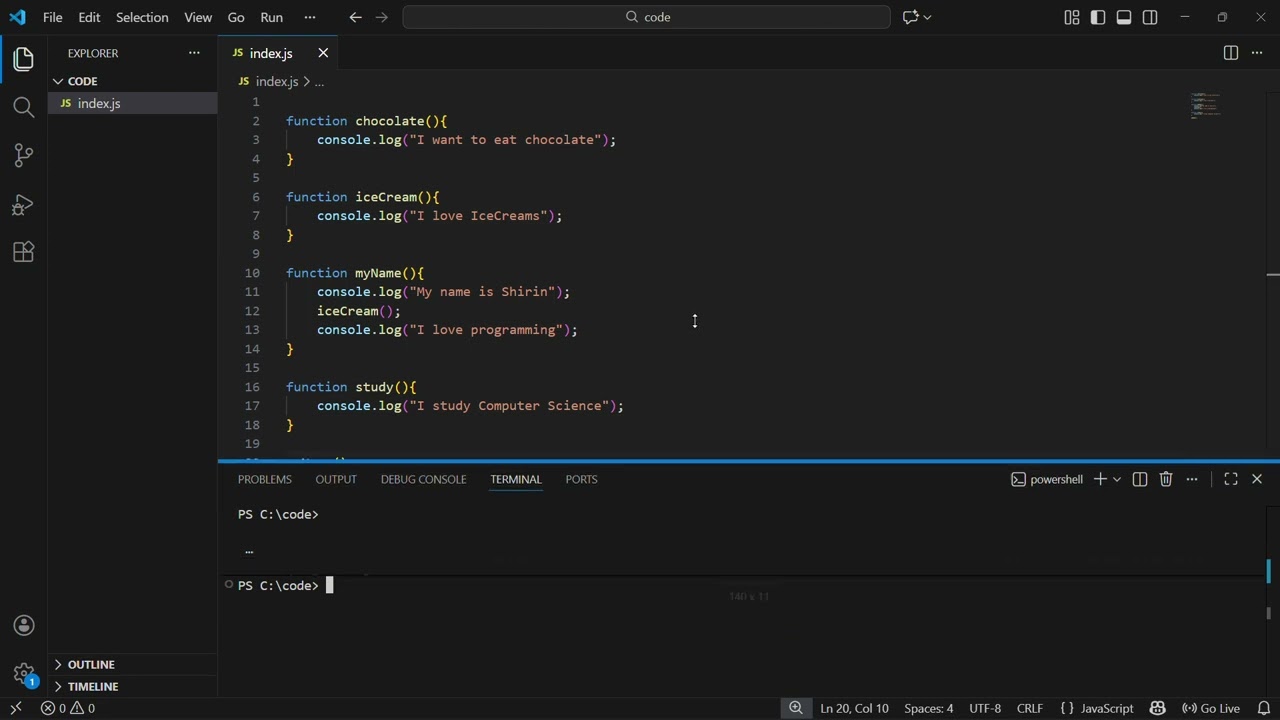Split the terminal pane
1280x720 pixels.
pos(1140,479)
